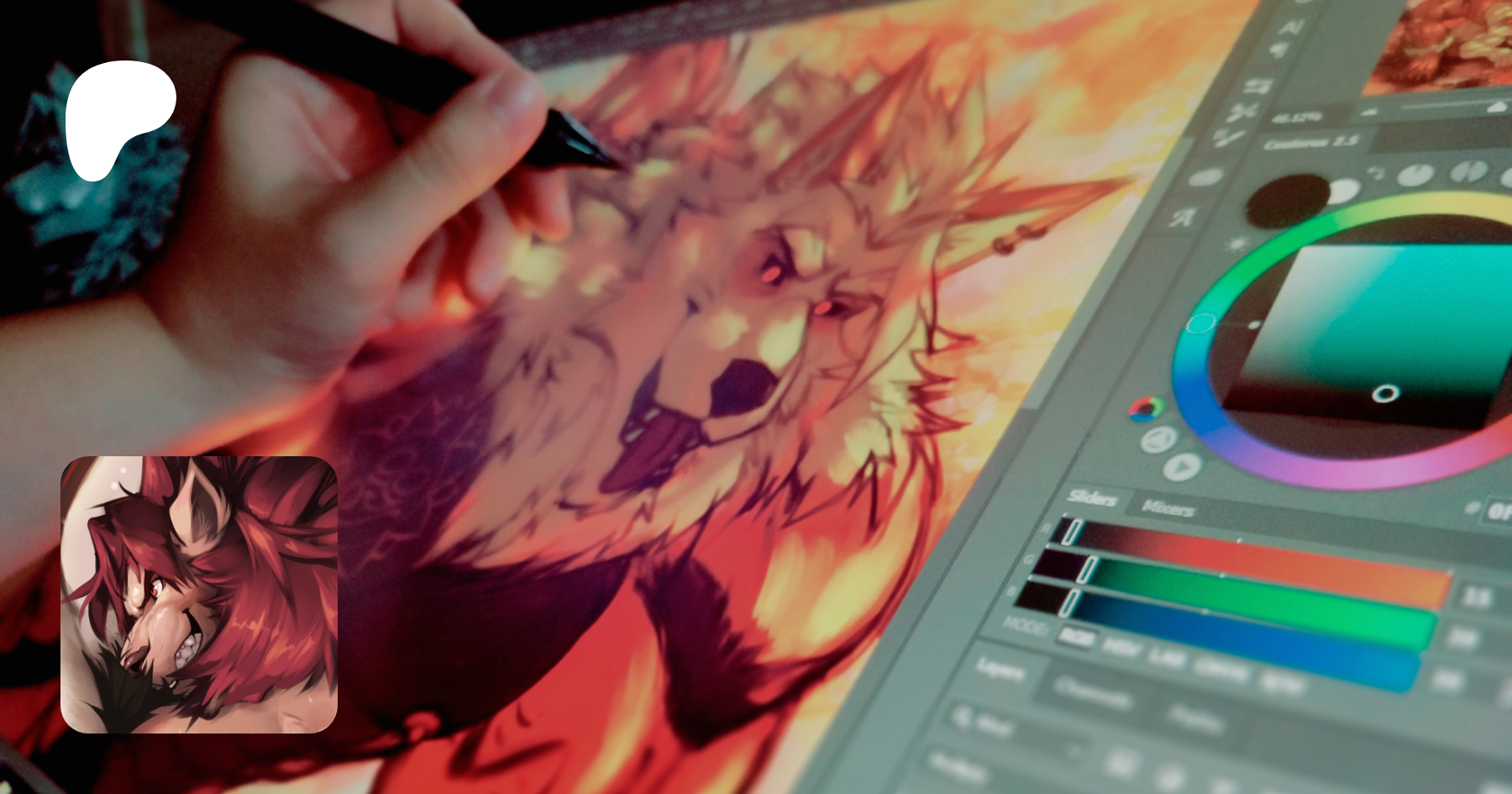This screenshot has height=794, width=1512.
Task: Switch to the Layers panel tab
Action: coord(1000,670)
